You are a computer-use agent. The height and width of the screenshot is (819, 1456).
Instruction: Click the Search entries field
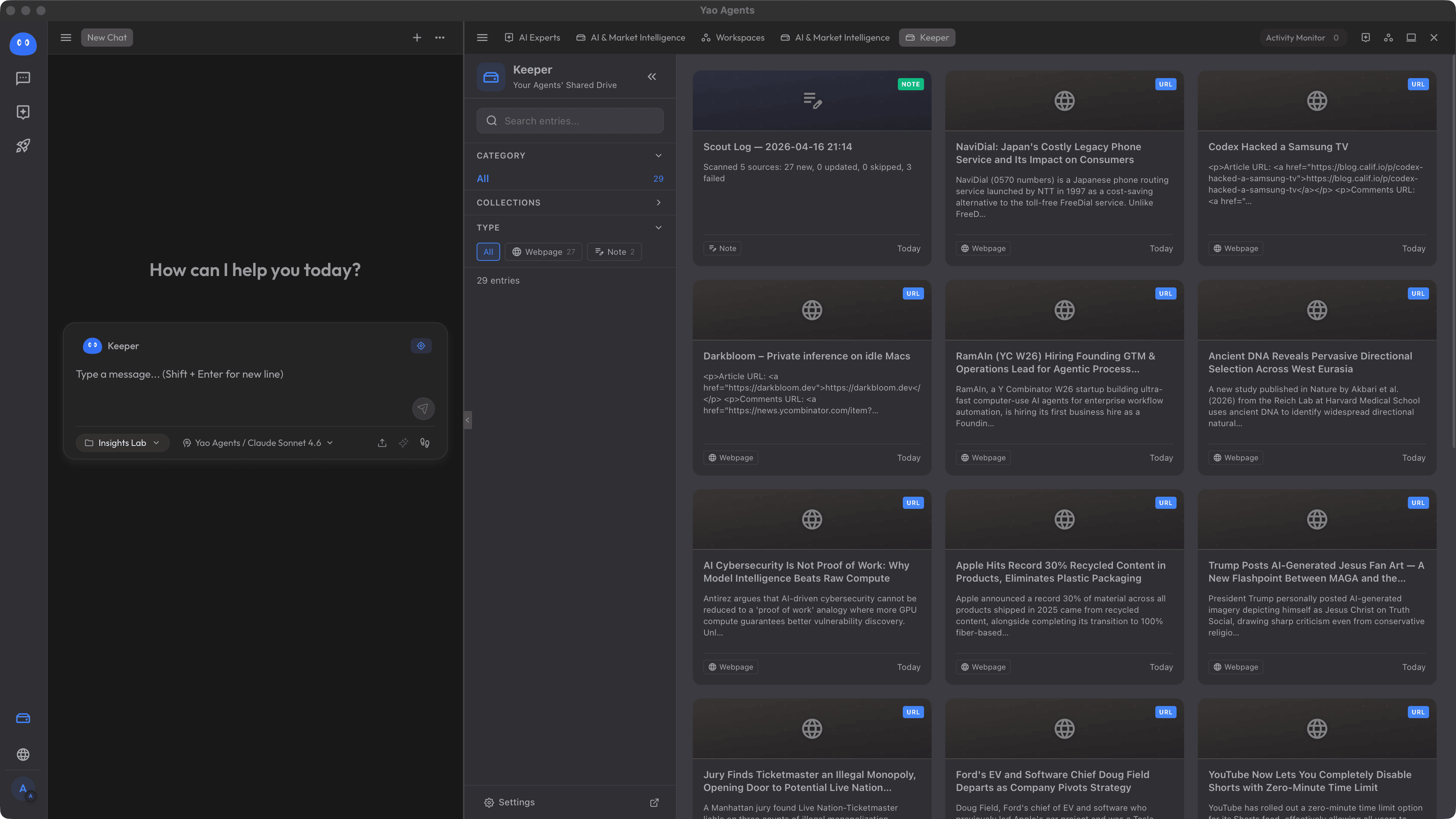570,121
